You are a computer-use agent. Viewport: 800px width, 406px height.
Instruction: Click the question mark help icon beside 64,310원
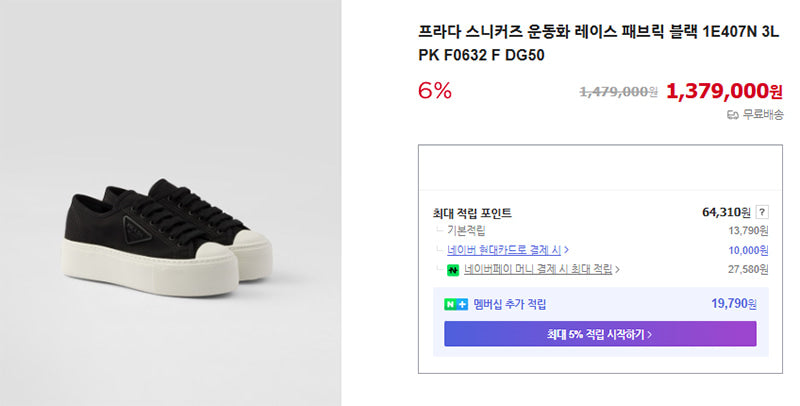(x=762, y=212)
